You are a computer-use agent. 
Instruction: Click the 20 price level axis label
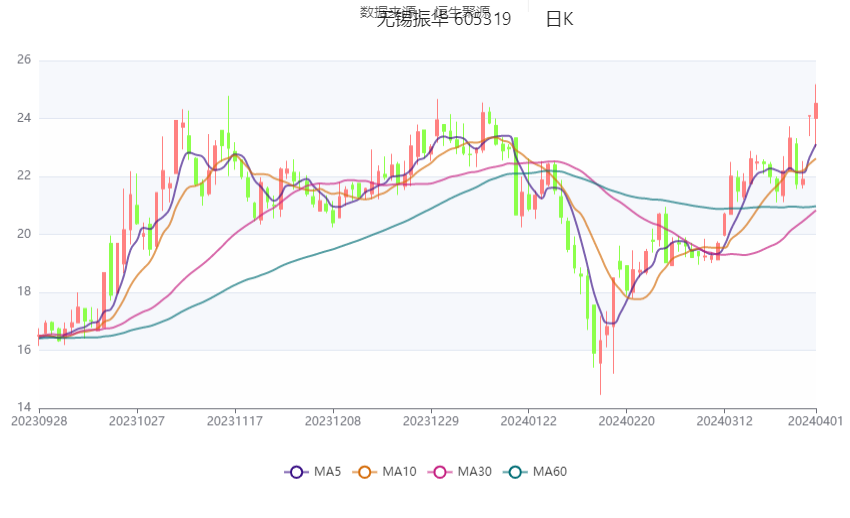click(x=23, y=234)
